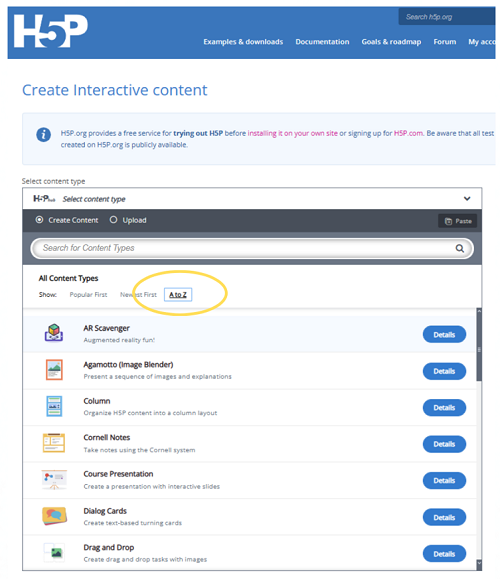Click the Search for Content Types field
The width and height of the screenshot is (500, 579).
click(252, 248)
